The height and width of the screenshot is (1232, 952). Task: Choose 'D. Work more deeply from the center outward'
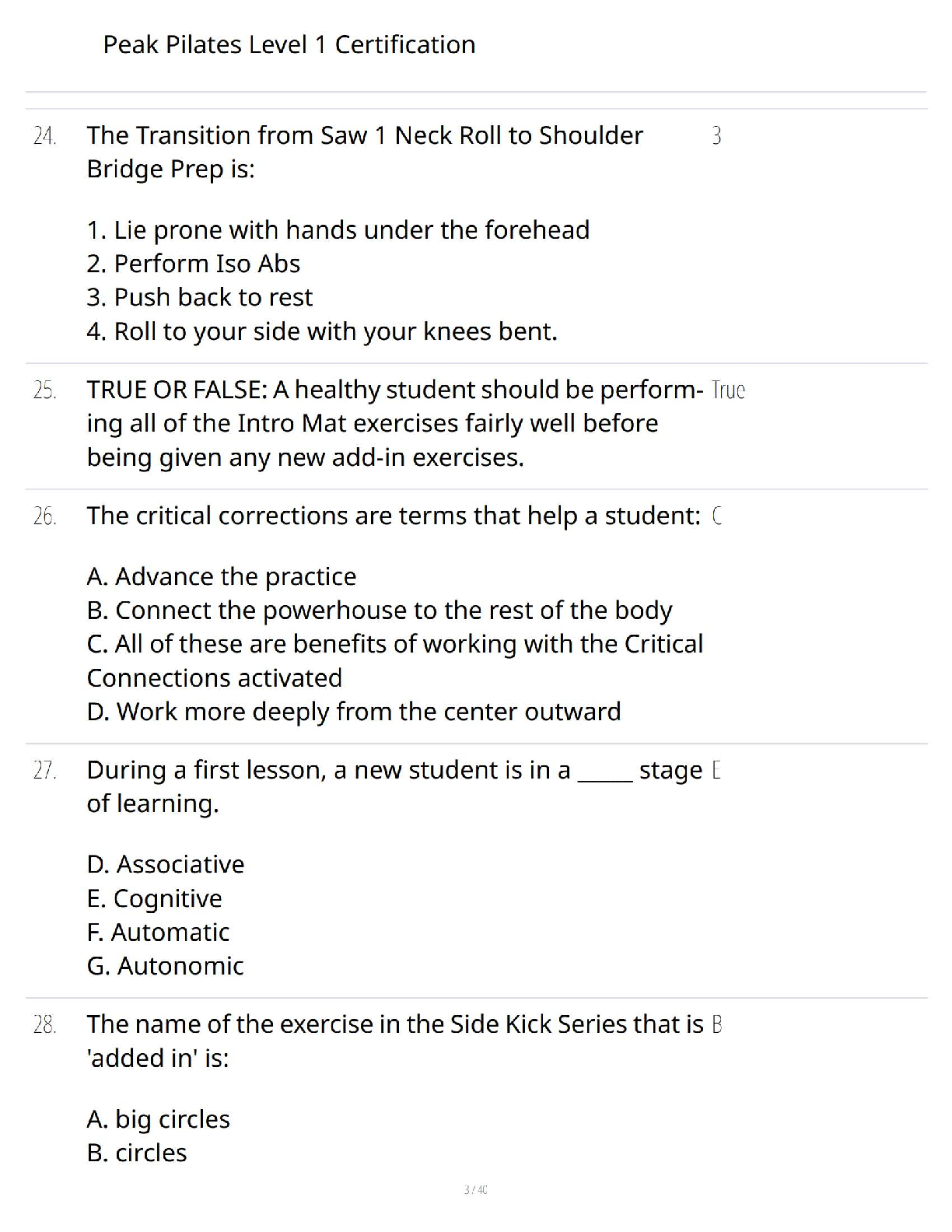pyautogui.click(x=353, y=712)
